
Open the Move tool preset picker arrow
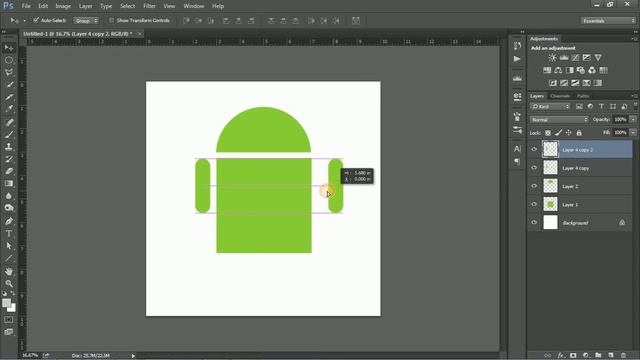point(24,20)
